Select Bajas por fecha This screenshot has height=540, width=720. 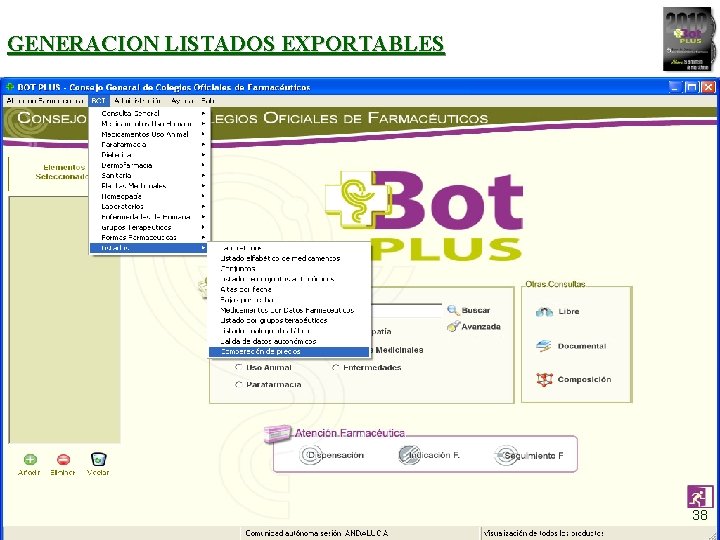pyautogui.click(x=289, y=300)
